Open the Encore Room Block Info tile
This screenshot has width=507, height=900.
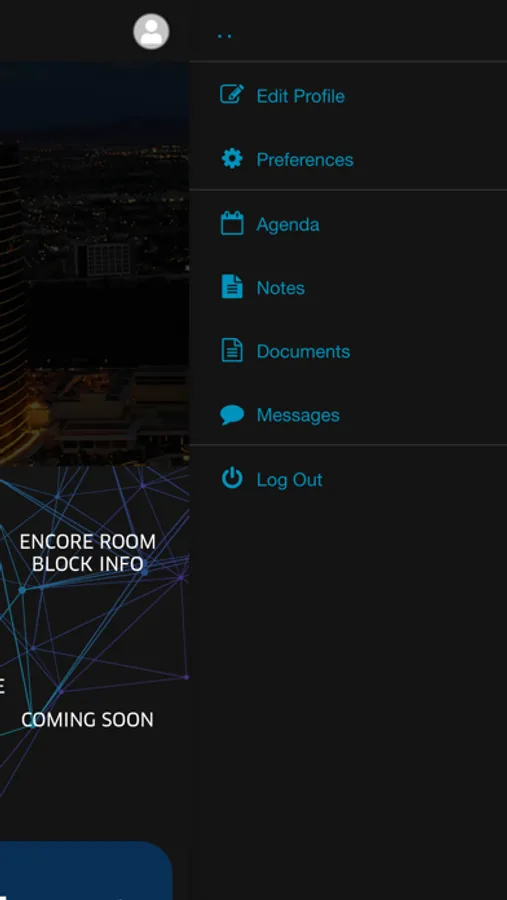pyautogui.click(x=87, y=553)
